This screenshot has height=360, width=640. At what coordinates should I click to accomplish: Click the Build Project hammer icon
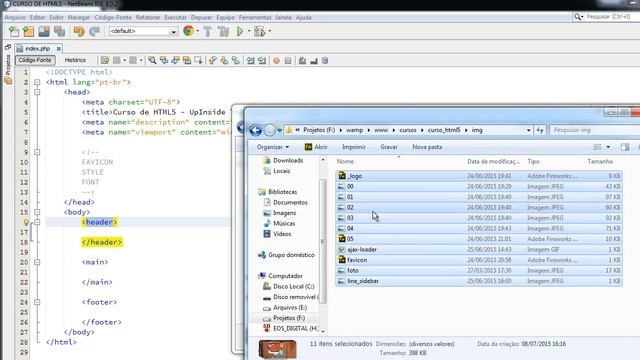(x=208, y=31)
